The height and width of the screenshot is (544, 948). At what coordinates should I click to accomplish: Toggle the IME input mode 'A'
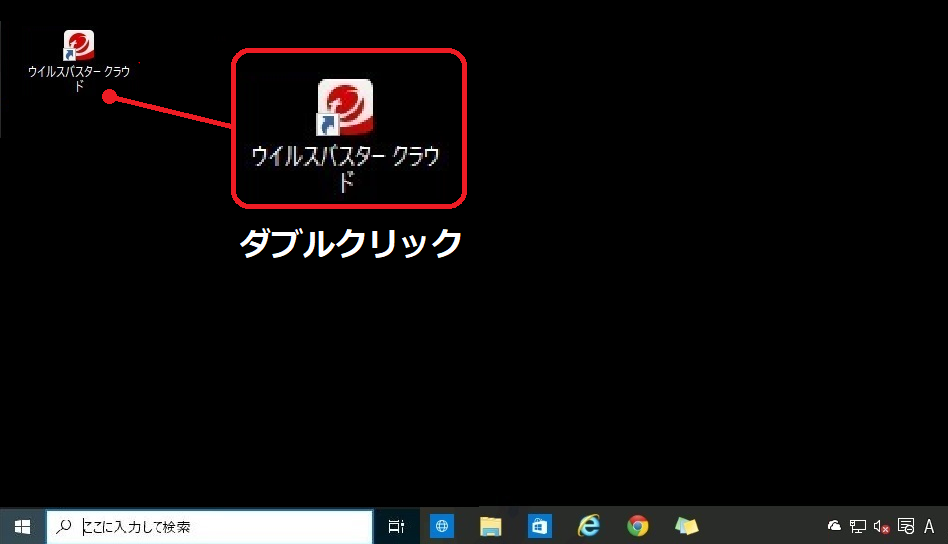pyautogui.click(x=929, y=526)
